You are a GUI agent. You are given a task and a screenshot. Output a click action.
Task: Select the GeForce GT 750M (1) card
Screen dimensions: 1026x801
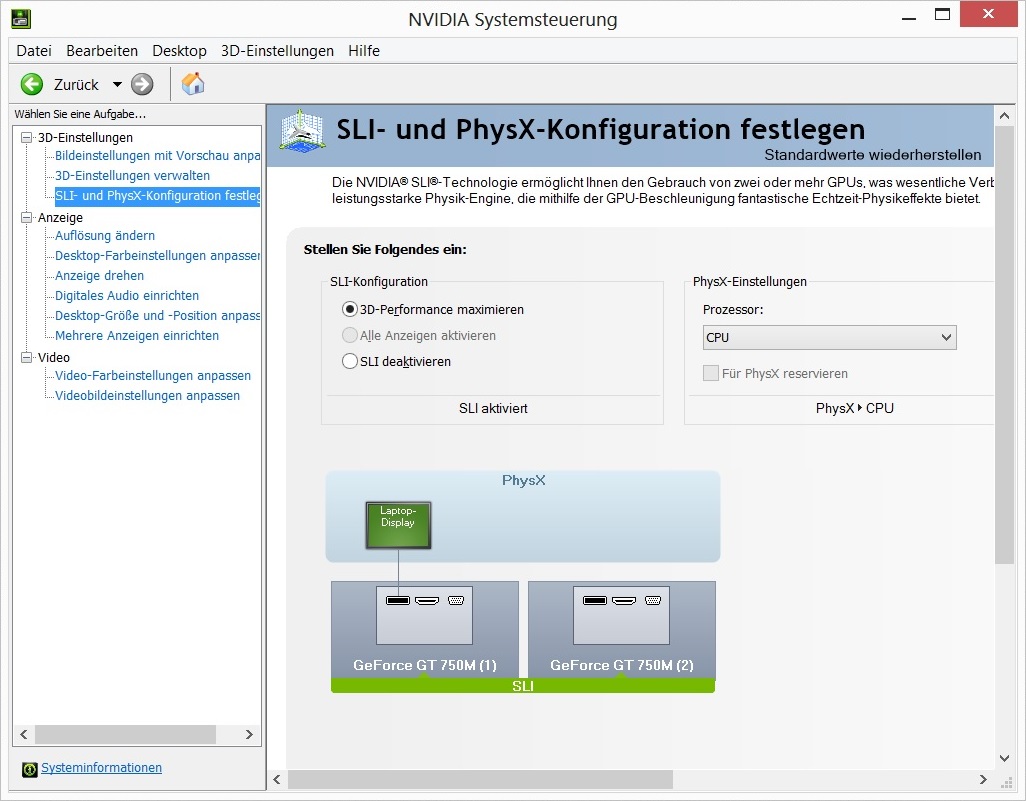pos(425,630)
